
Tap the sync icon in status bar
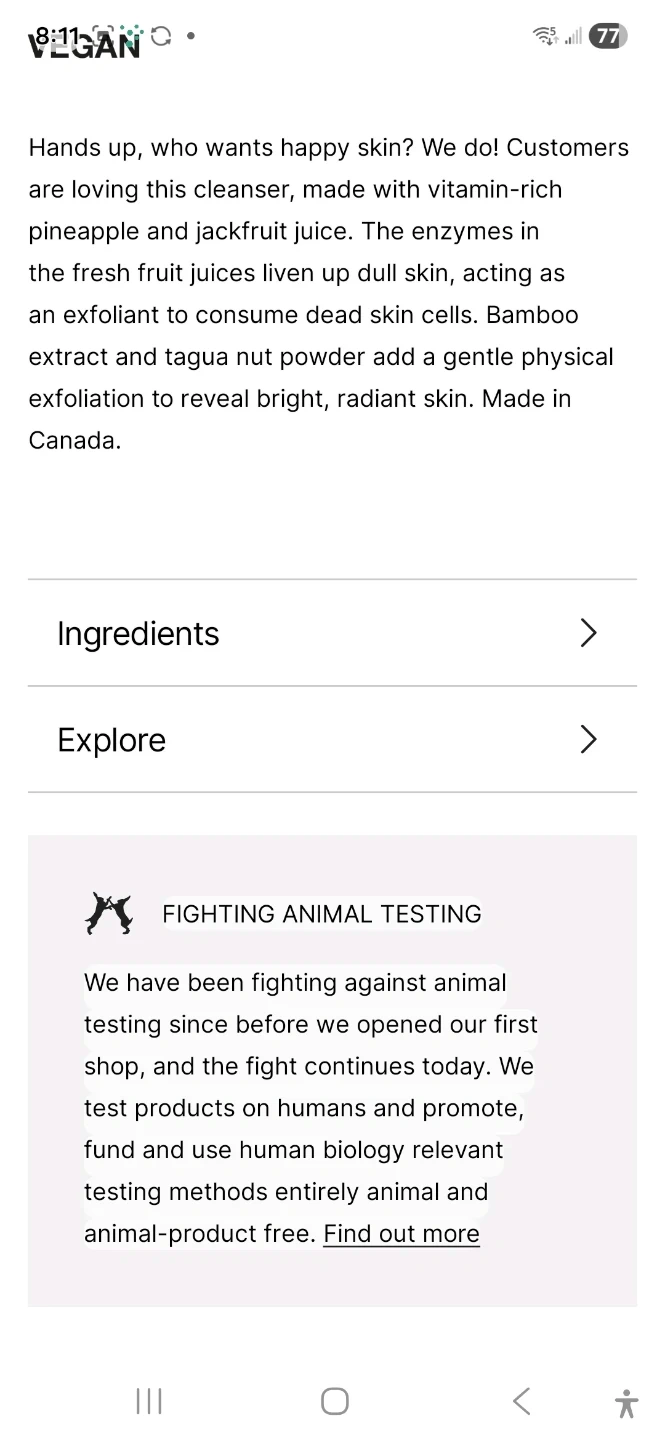[x=161, y=37]
